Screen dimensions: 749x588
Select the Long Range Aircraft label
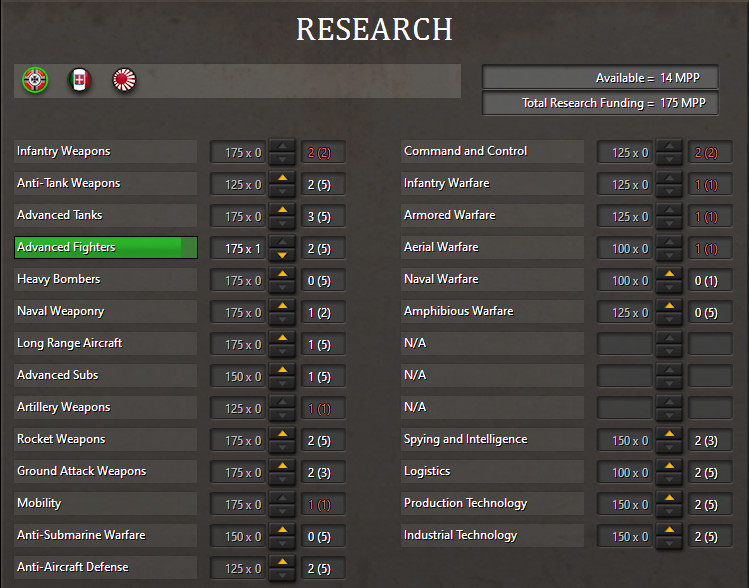[106, 343]
